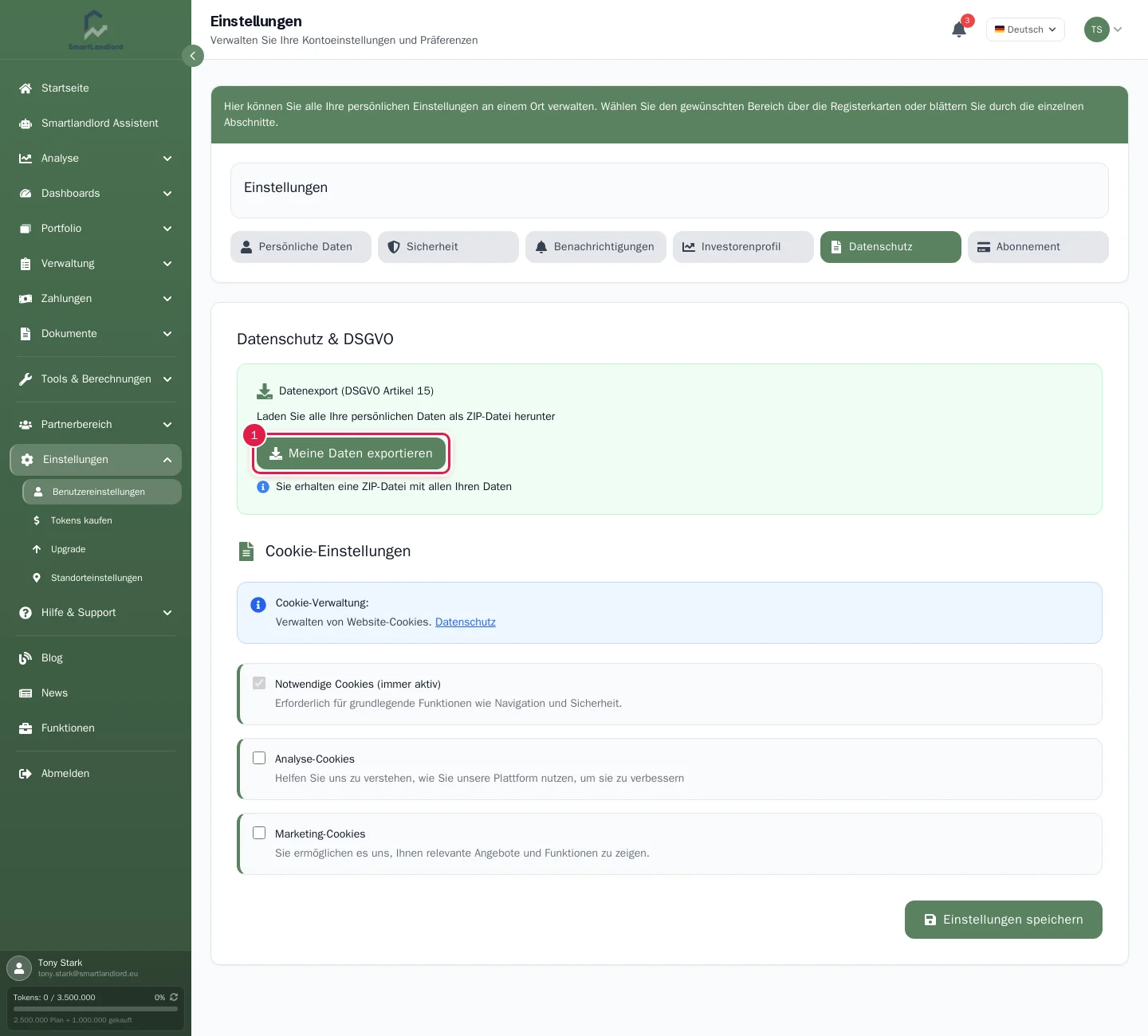This screenshot has height=1036, width=1148.
Task: Switch to Sicherheit tab
Action: tap(448, 247)
